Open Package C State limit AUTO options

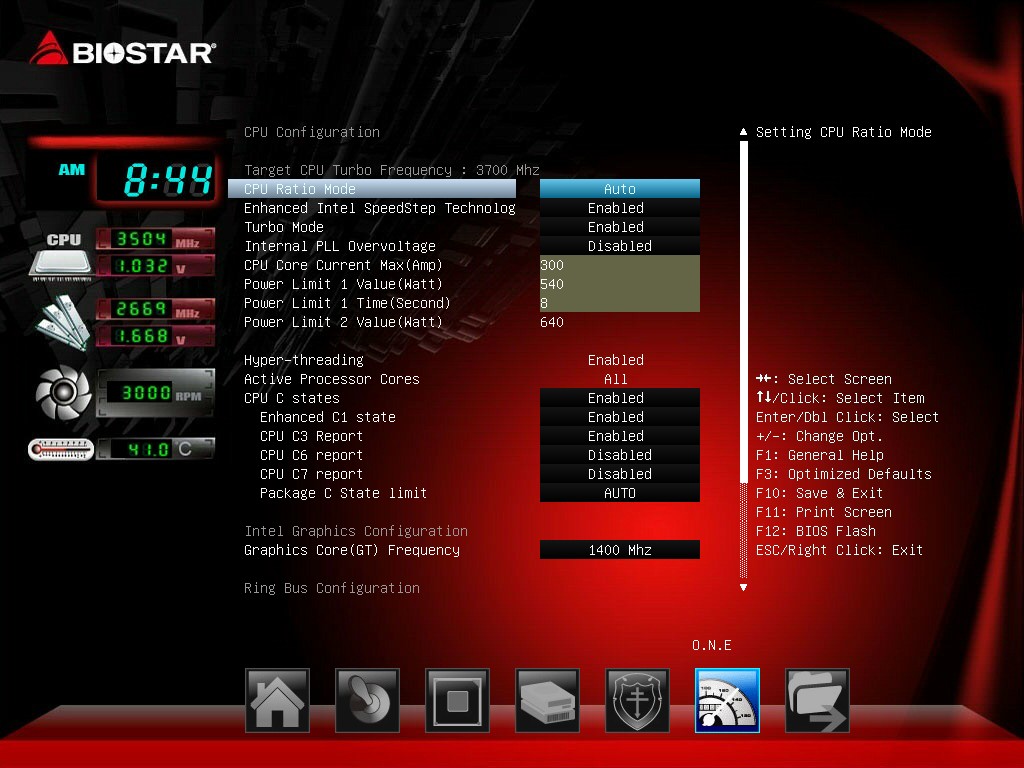pyautogui.click(x=620, y=492)
